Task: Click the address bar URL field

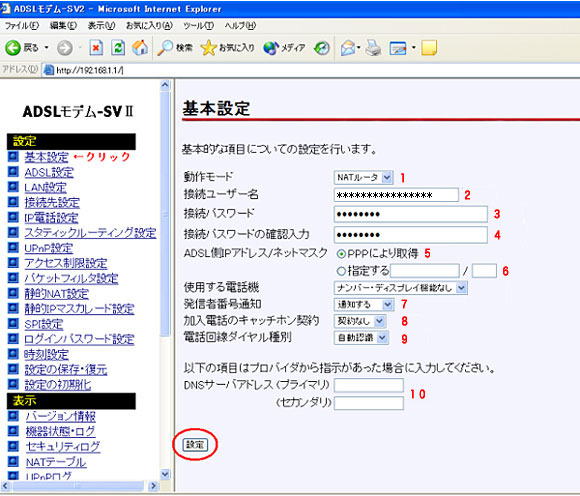Action: [x=311, y=70]
